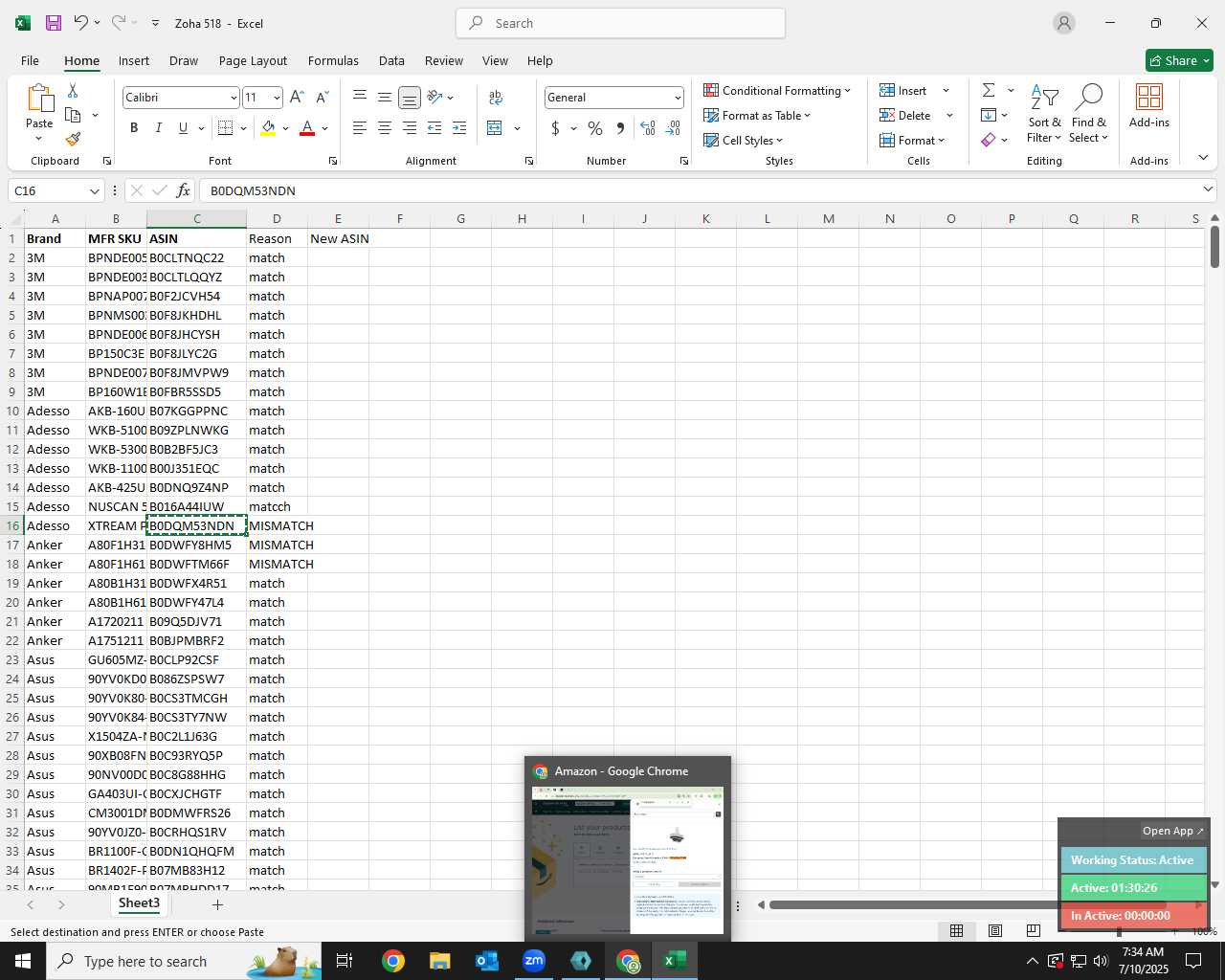1225x980 pixels.
Task: Switch to the Insert tab
Action: pos(134,60)
